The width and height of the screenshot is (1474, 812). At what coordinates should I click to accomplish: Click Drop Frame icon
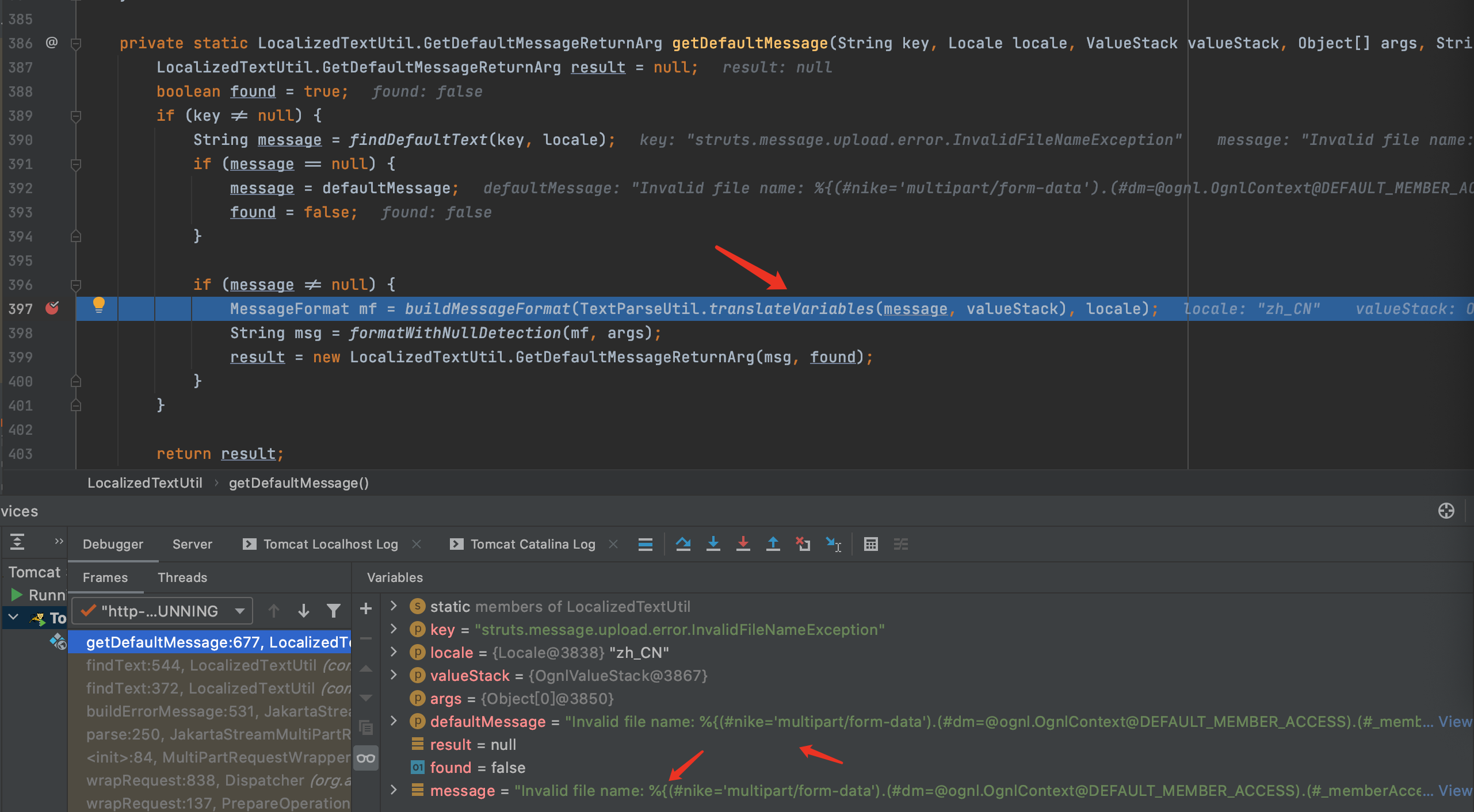803,544
